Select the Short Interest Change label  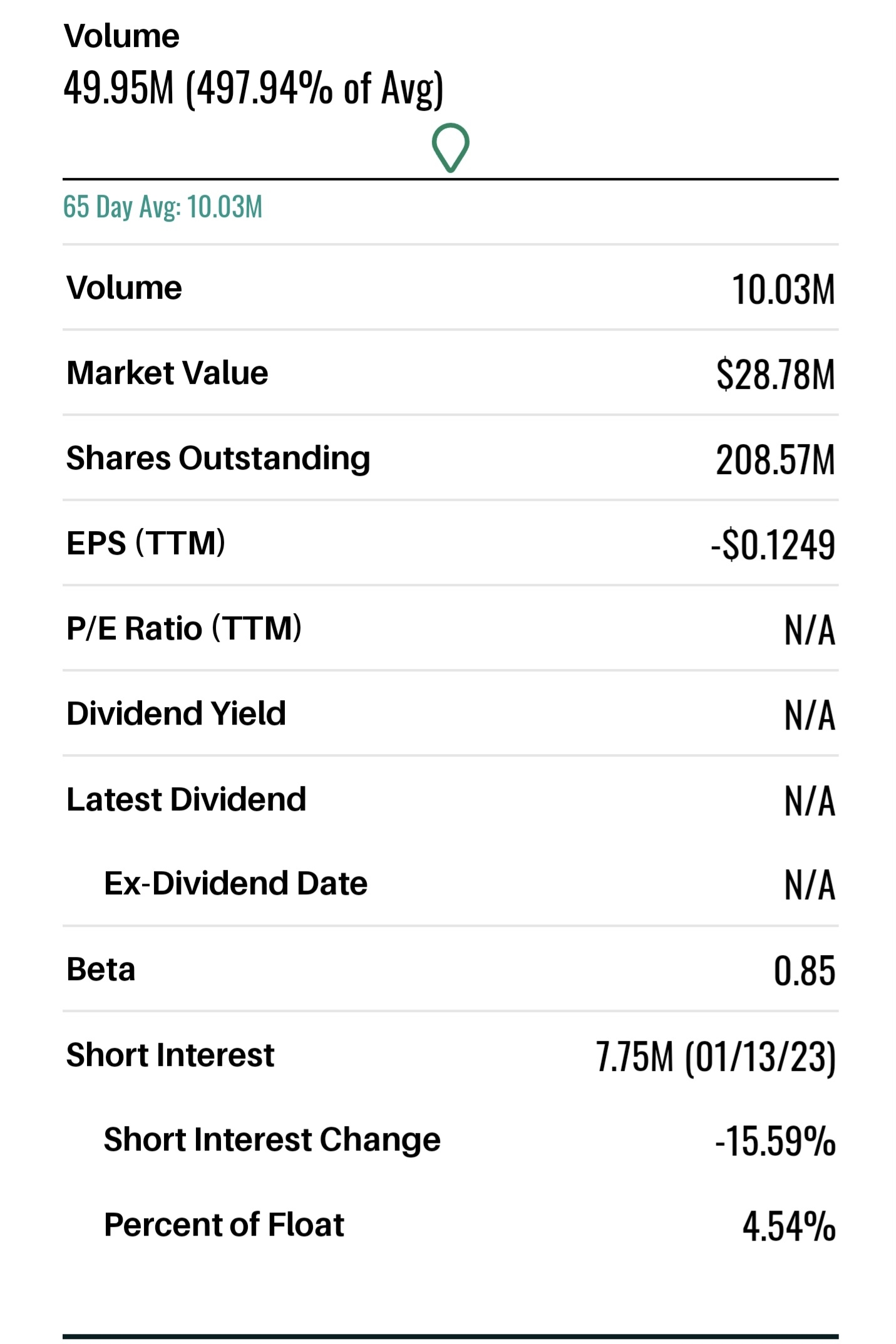click(x=272, y=1140)
